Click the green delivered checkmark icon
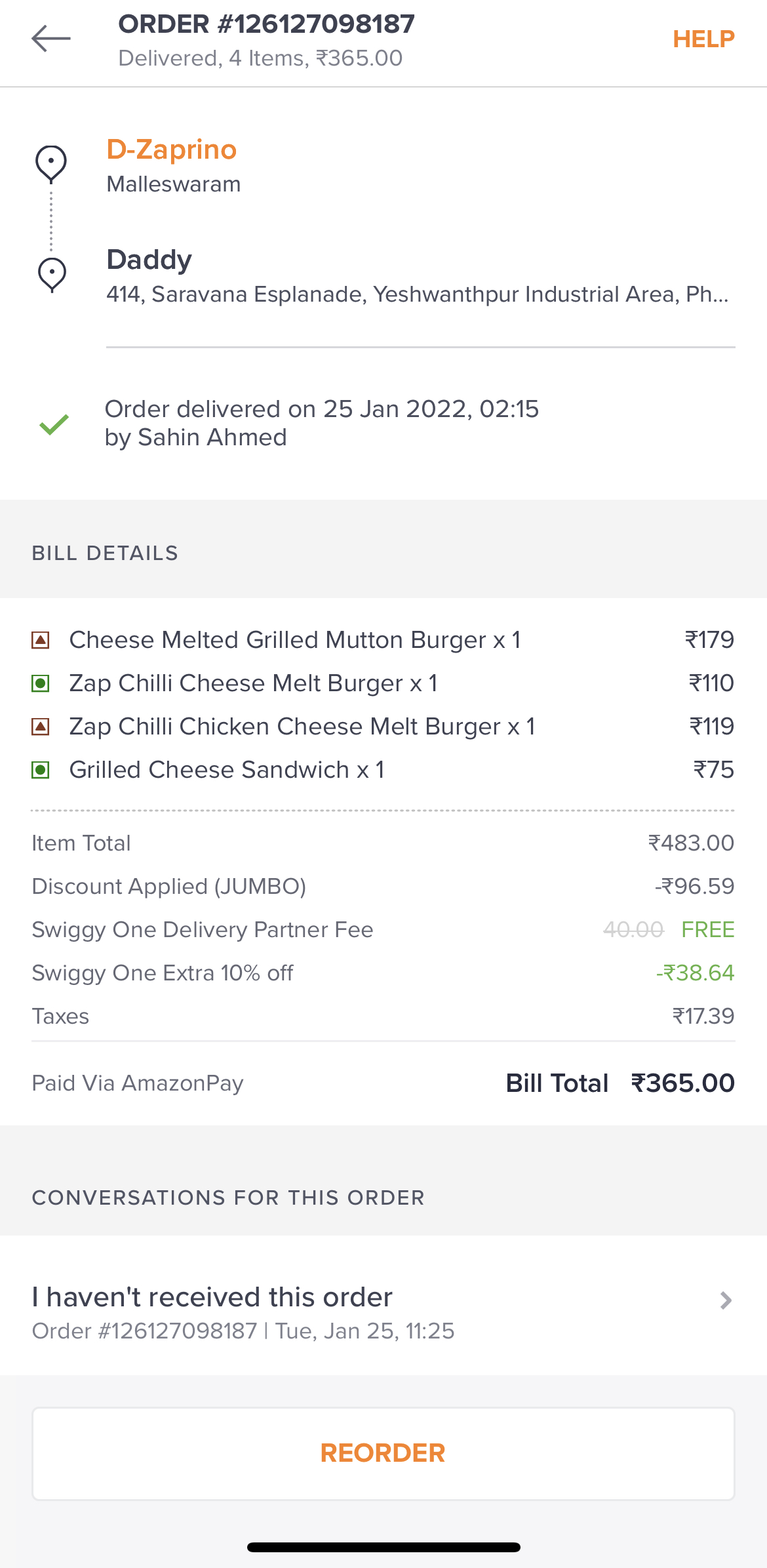The width and height of the screenshot is (767, 1568). (54, 424)
